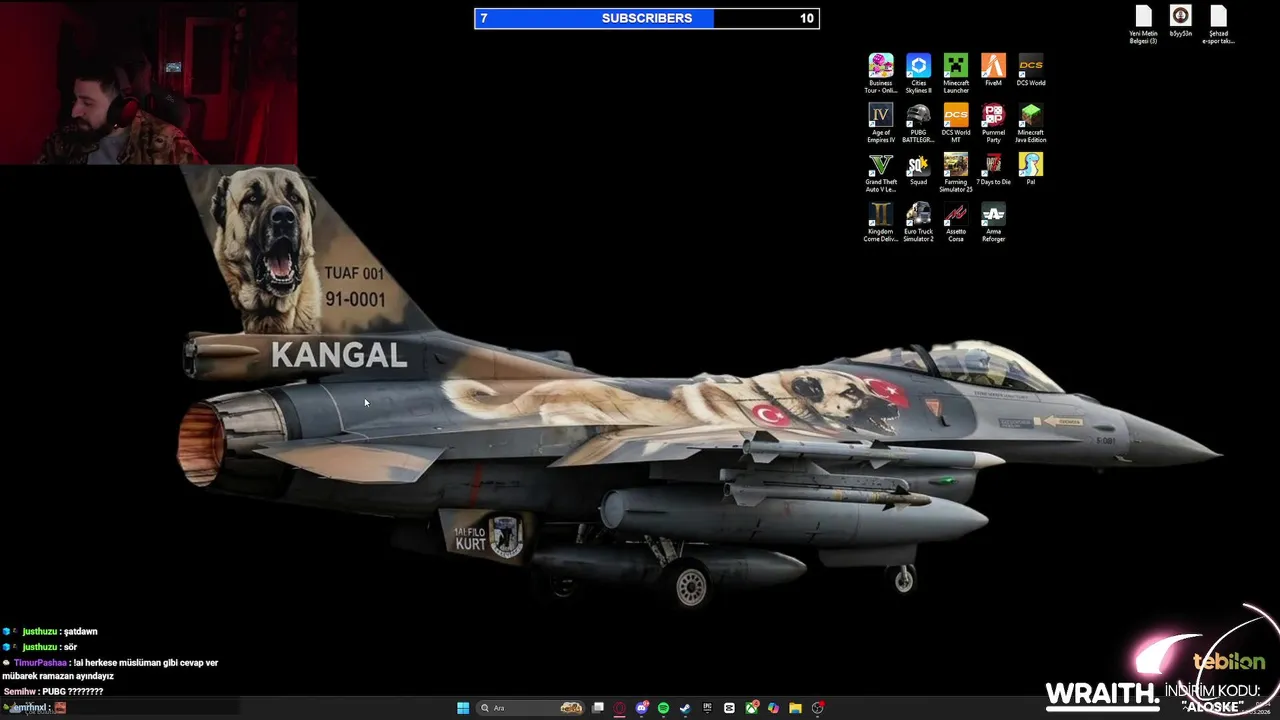Screen dimensions: 1280x720
Task: Open Epic Games Launcher on taskbar
Action: click(707, 708)
